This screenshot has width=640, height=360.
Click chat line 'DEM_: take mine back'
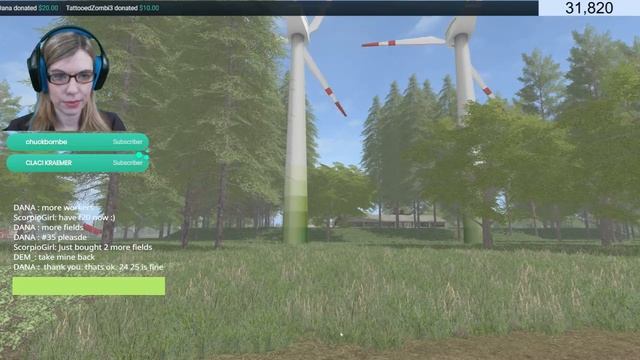tap(54, 257)
